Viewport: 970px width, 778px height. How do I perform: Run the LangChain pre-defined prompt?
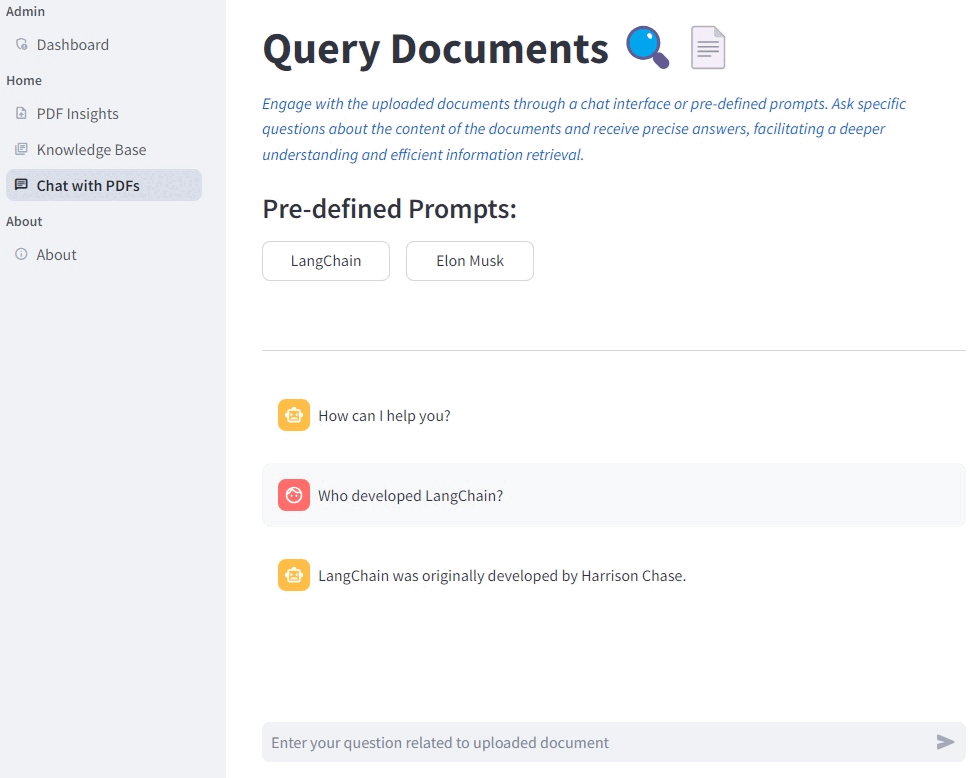pos(326,261)
